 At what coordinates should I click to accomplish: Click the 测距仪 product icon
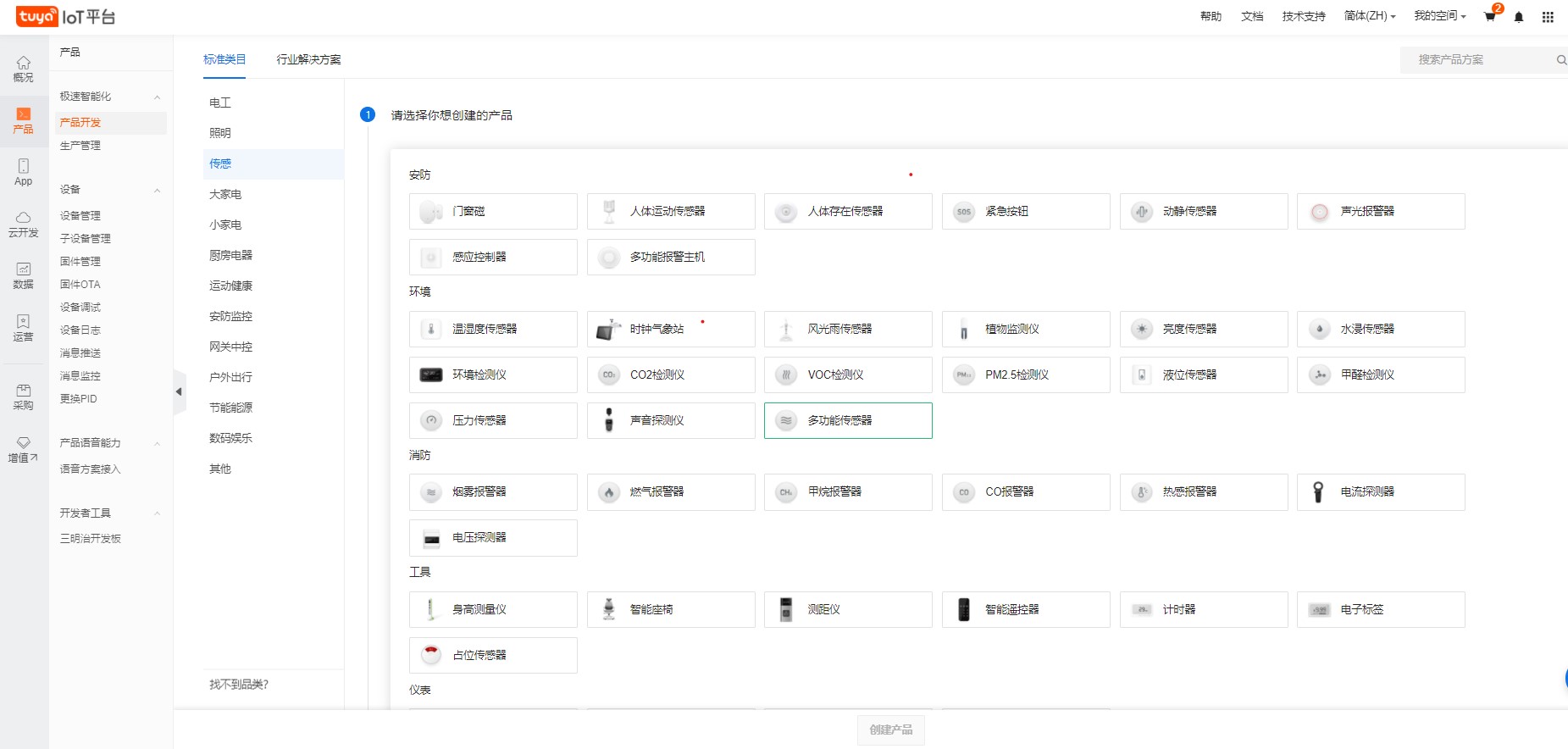click(x=786, y=609)
